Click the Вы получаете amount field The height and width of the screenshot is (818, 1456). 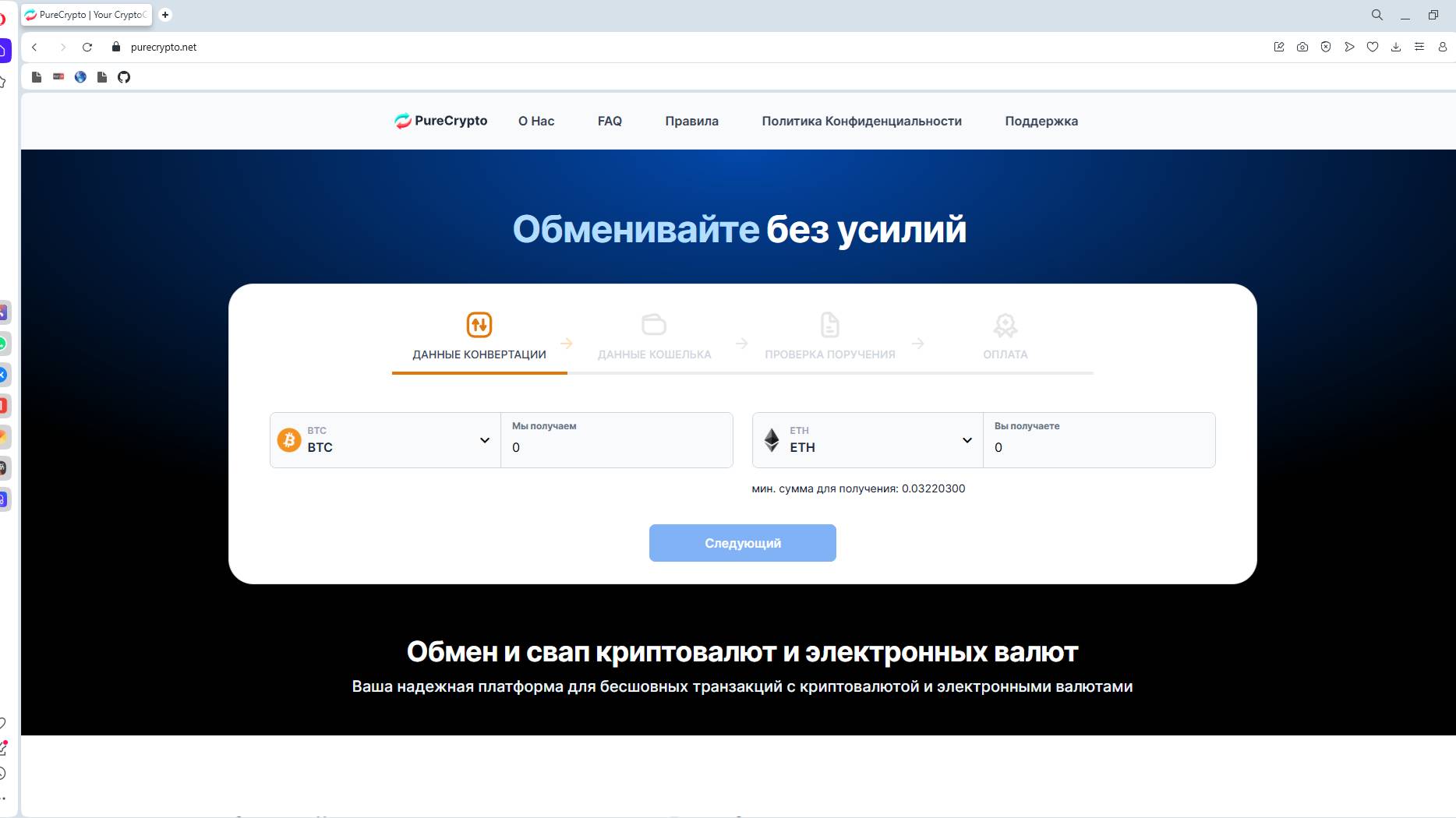pyautogui.click(x=1099, y=440)
